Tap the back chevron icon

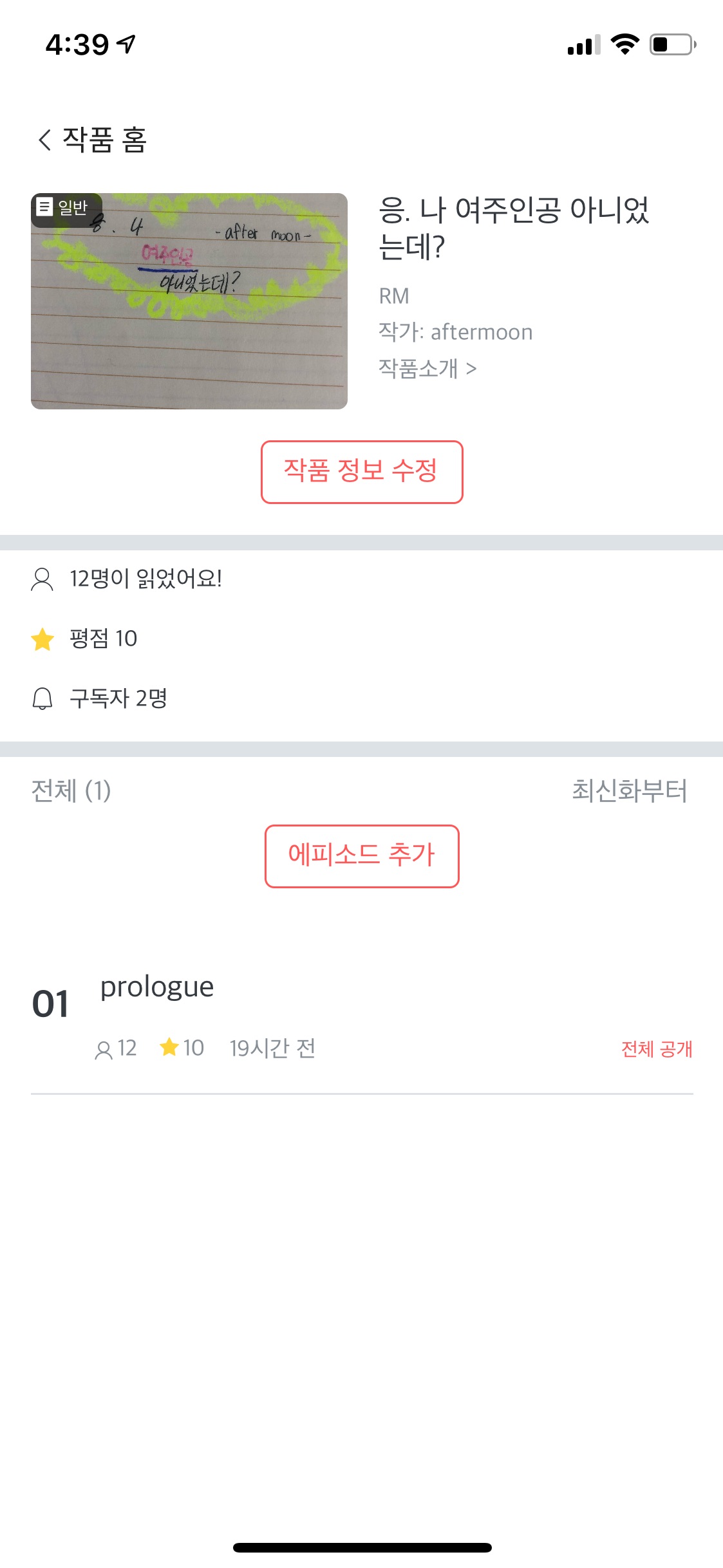(x=44, y=140)
